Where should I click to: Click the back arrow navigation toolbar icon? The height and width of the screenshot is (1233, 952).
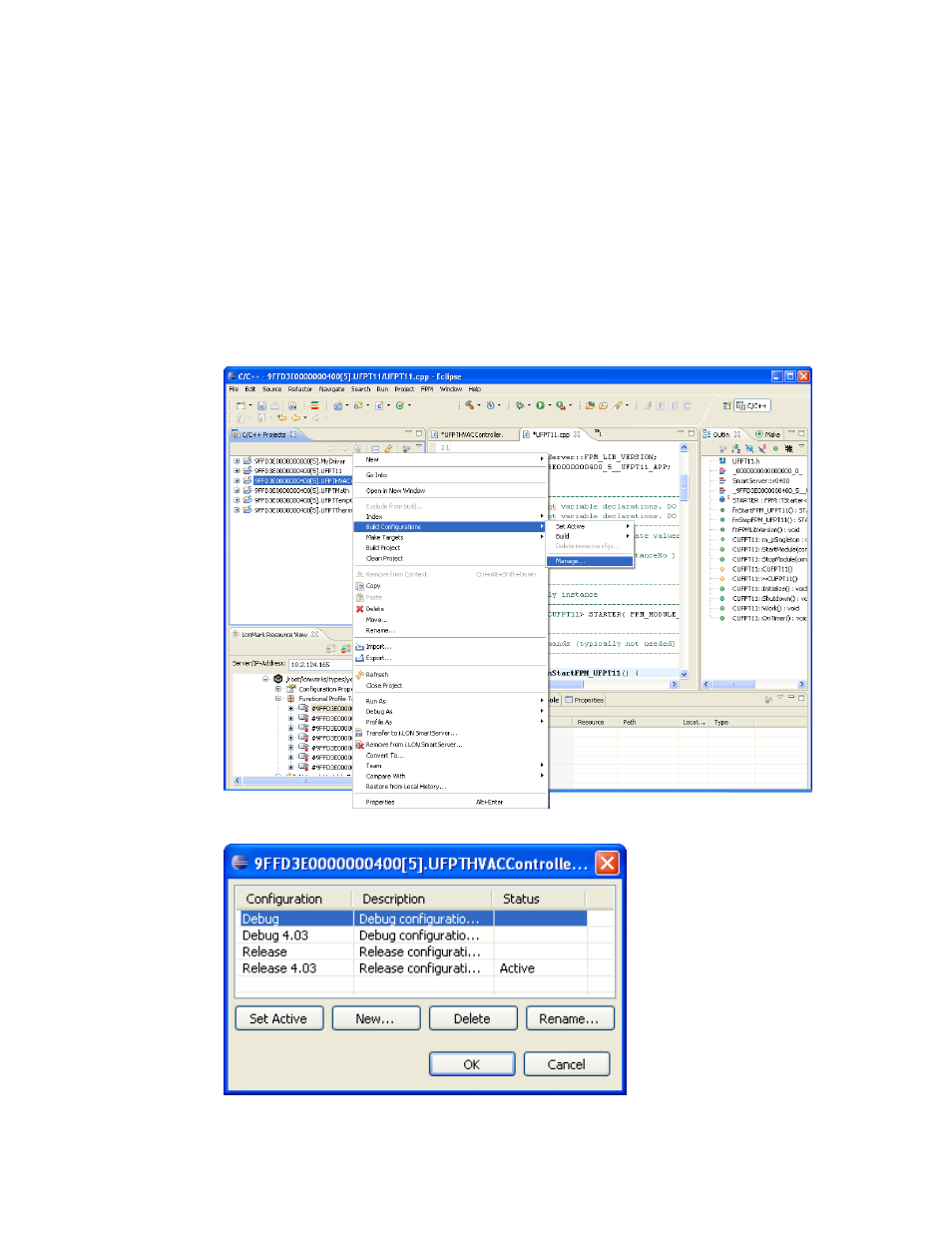tap(295, 418)
